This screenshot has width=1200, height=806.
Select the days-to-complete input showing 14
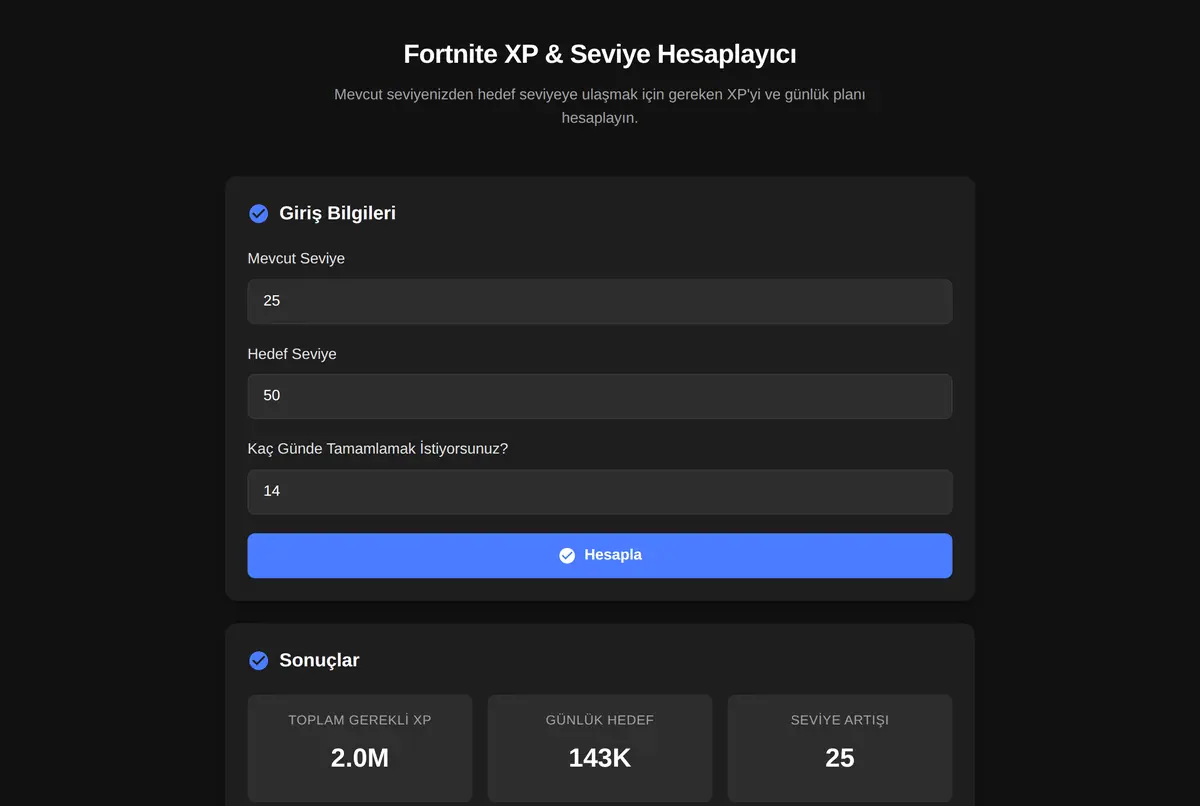tap(600, 492)
